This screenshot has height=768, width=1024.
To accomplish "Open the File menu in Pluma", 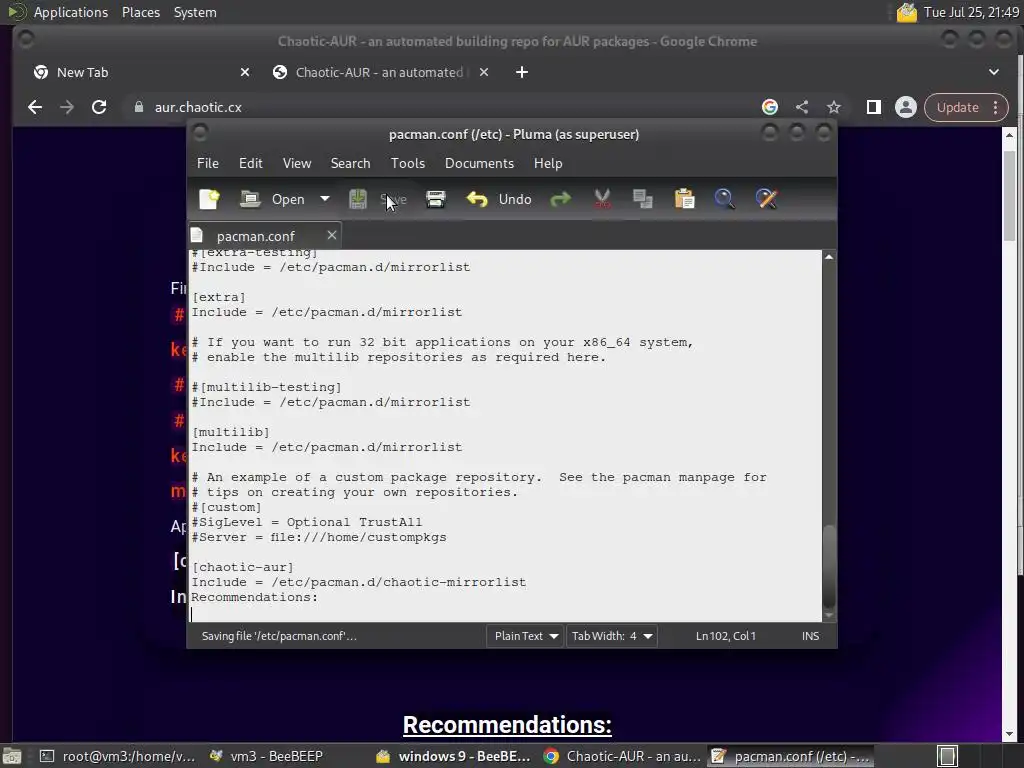I will tap(208, 163).
